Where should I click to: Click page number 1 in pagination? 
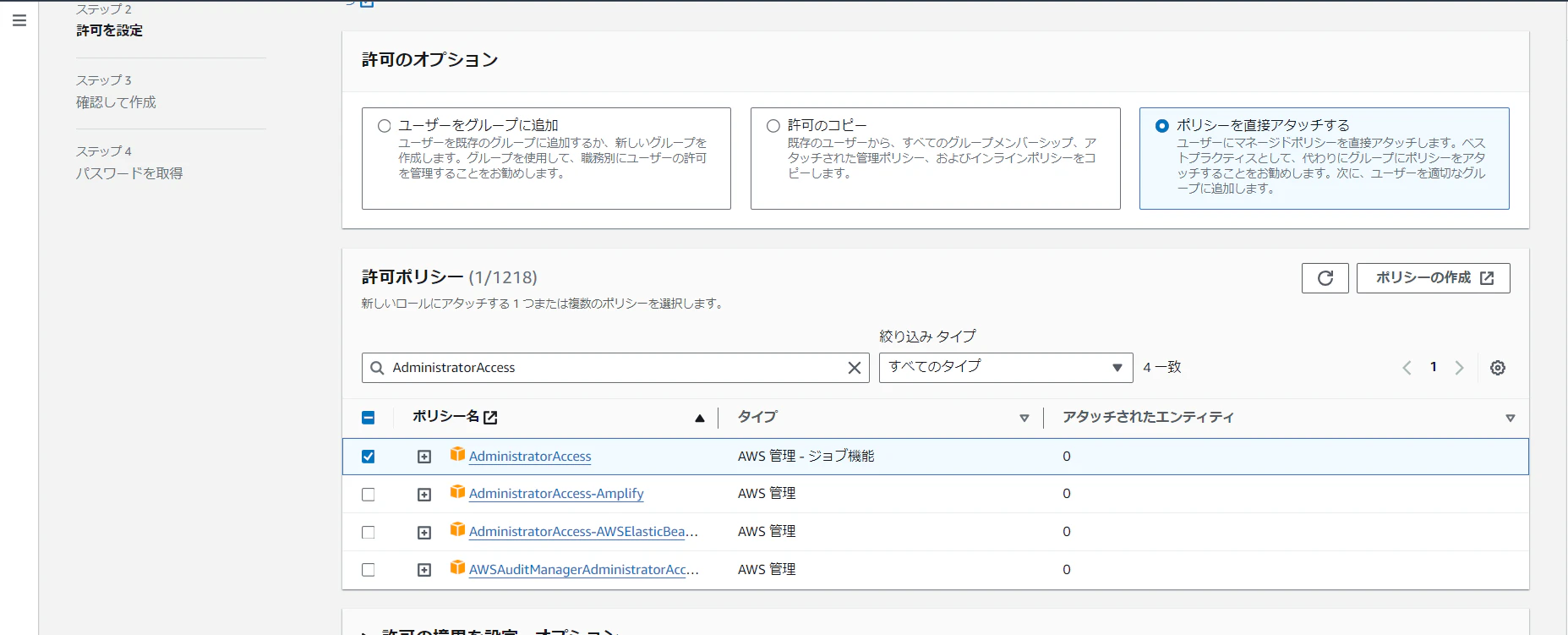(x=1434, y=367)
